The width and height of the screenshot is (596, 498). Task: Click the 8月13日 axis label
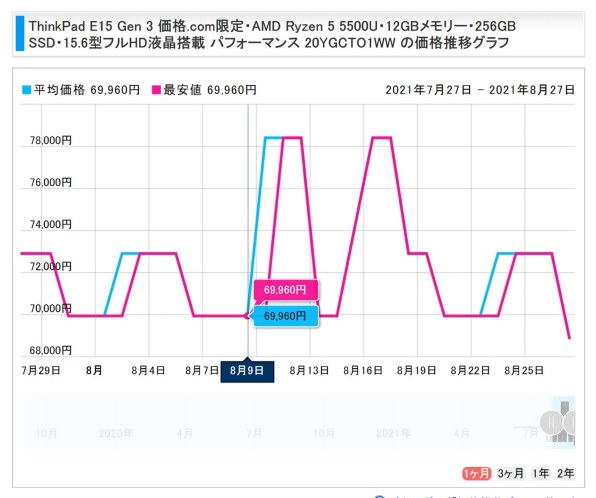pyautogui.click(x=309, y=370)
